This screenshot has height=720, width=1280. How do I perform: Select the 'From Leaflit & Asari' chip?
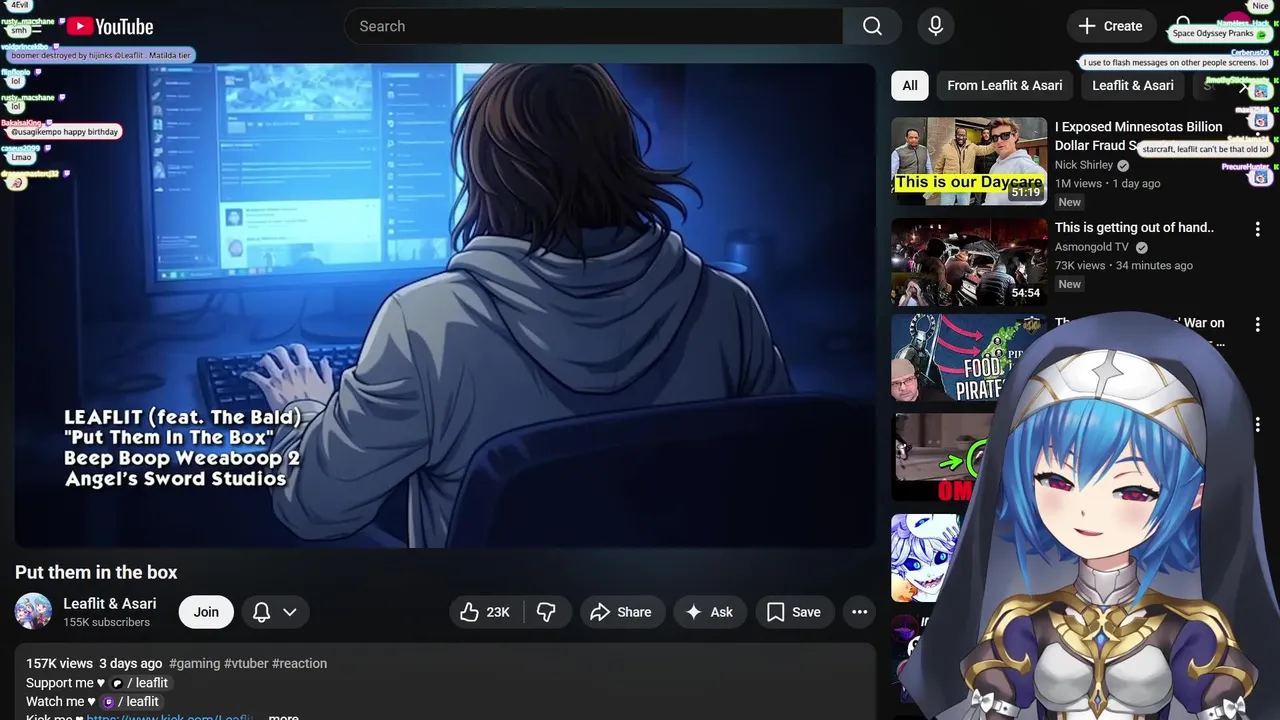pyautogui.click(x=1005, y=86)
